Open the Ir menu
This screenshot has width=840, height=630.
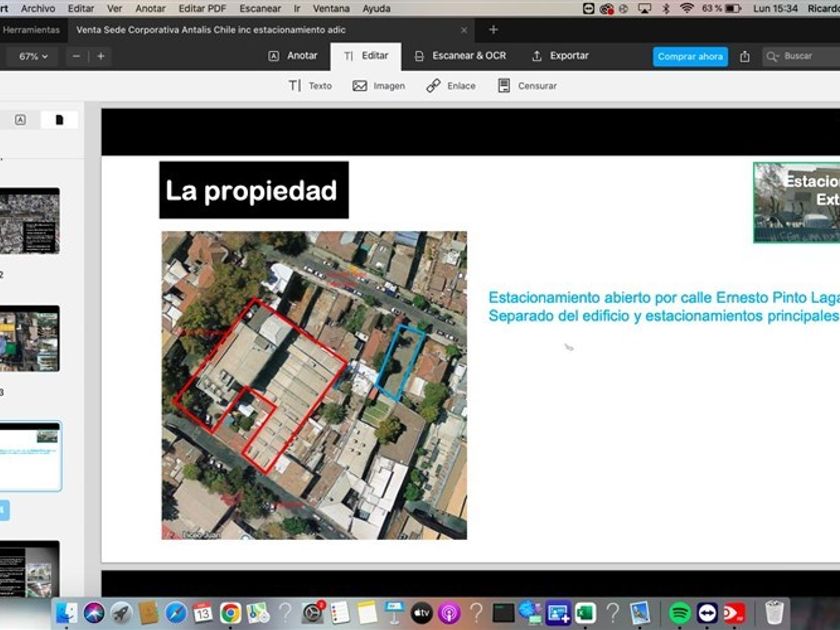[x=297, y=9]
